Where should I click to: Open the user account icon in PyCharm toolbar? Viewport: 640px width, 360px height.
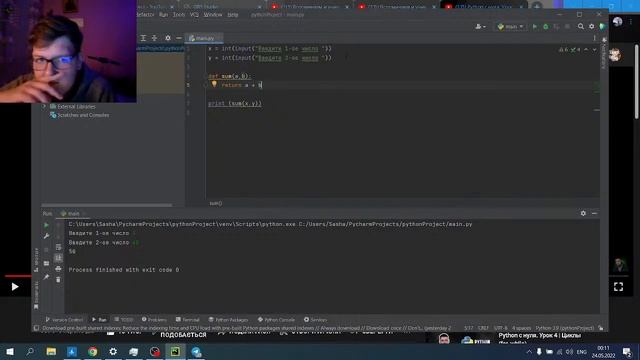click(x=480, y=27)
